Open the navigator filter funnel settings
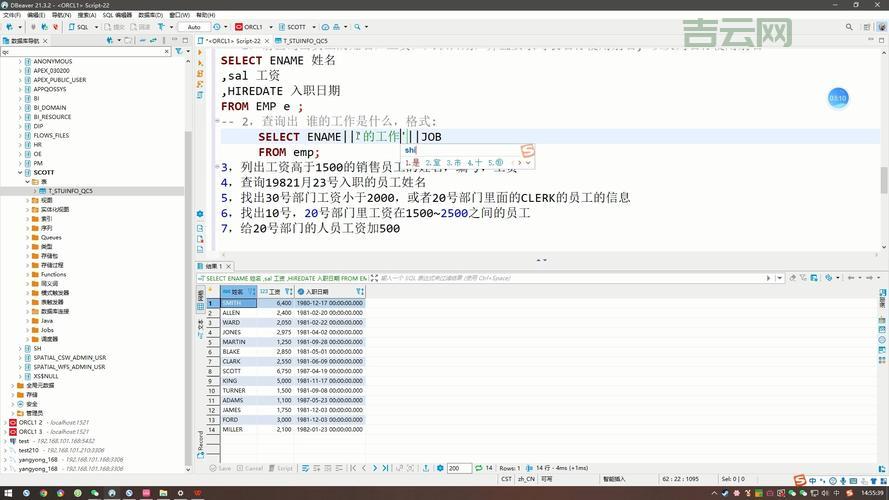The height and width of the screenshot is (500, 889). click(179, 52)
